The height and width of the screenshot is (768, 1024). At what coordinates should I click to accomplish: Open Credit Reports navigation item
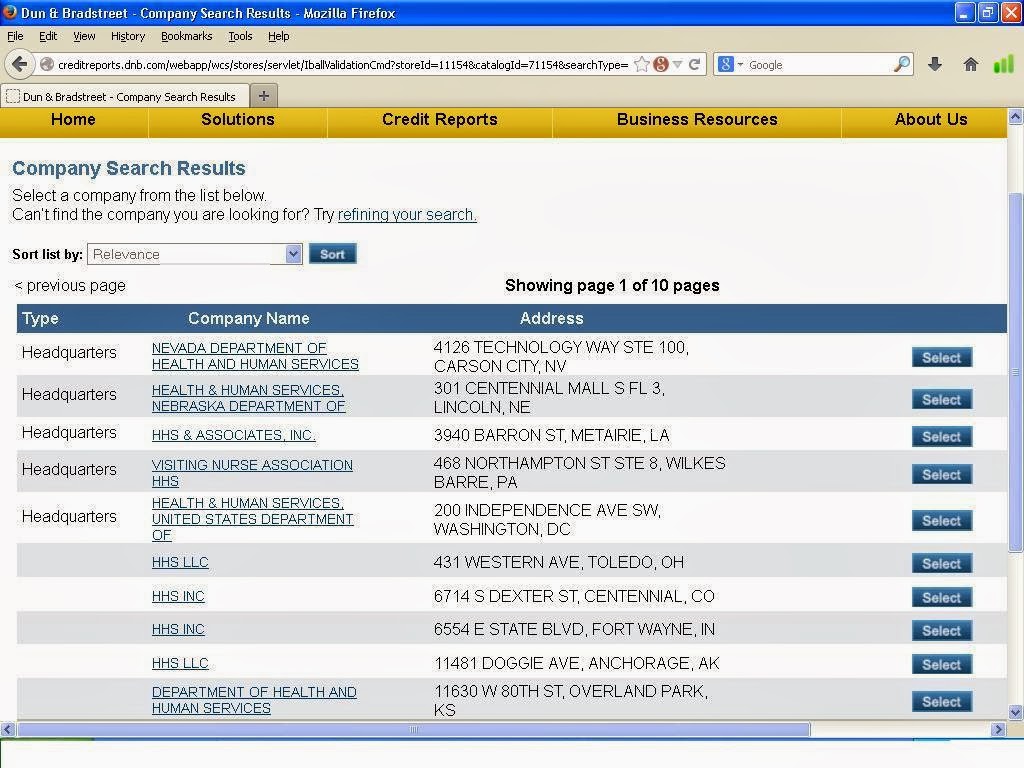tap(440, 120)
